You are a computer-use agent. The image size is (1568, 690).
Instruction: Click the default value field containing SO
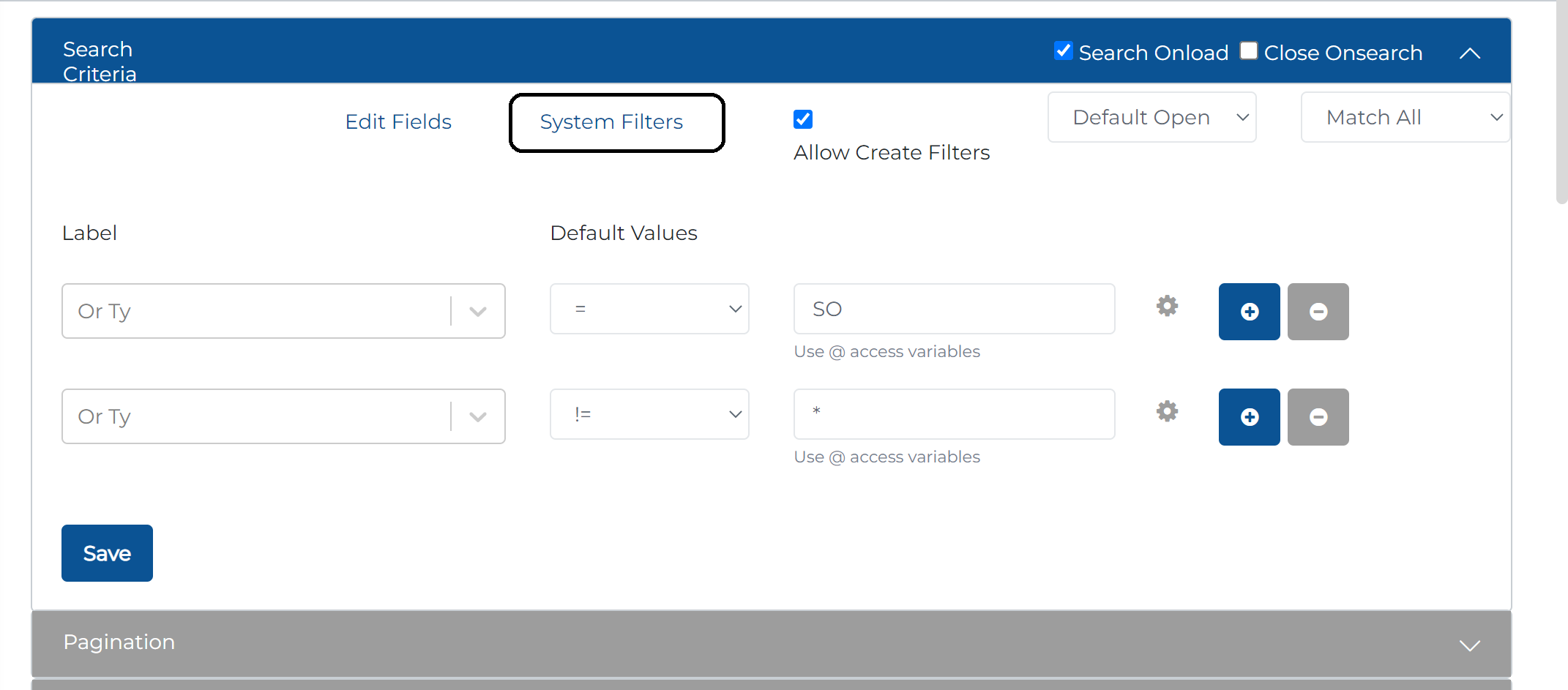point(954,309)
